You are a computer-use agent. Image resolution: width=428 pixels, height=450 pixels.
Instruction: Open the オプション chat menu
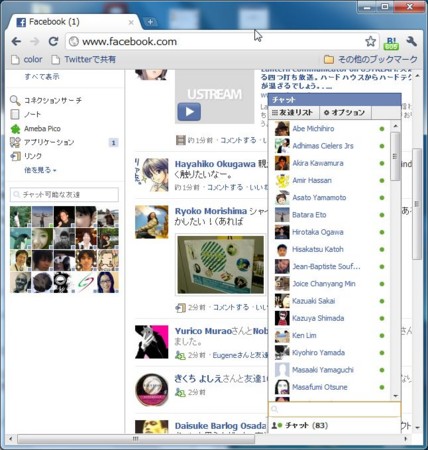click(x=345, y=113)
